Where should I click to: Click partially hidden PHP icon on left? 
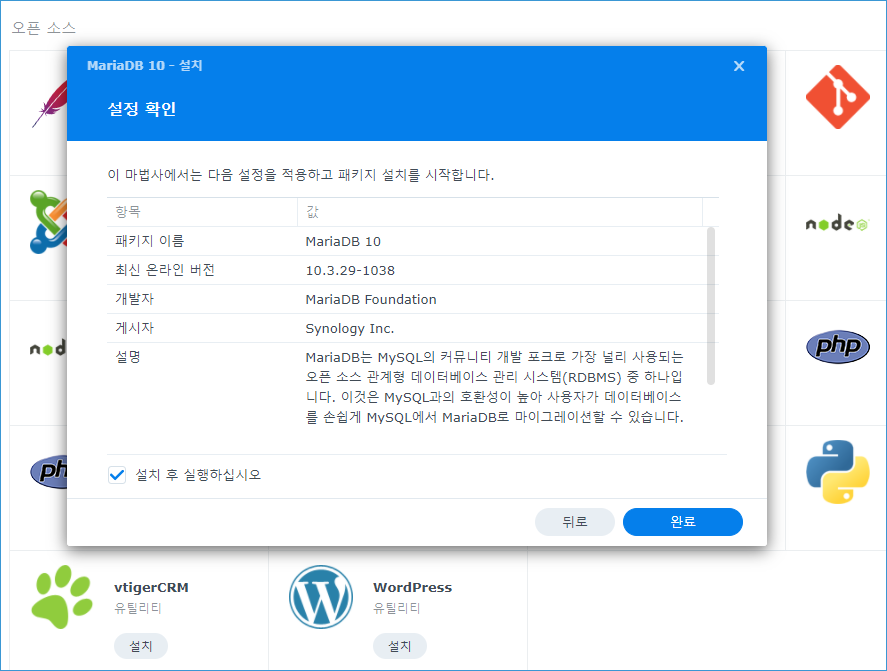pyautogui.click(x=49, y=471)
